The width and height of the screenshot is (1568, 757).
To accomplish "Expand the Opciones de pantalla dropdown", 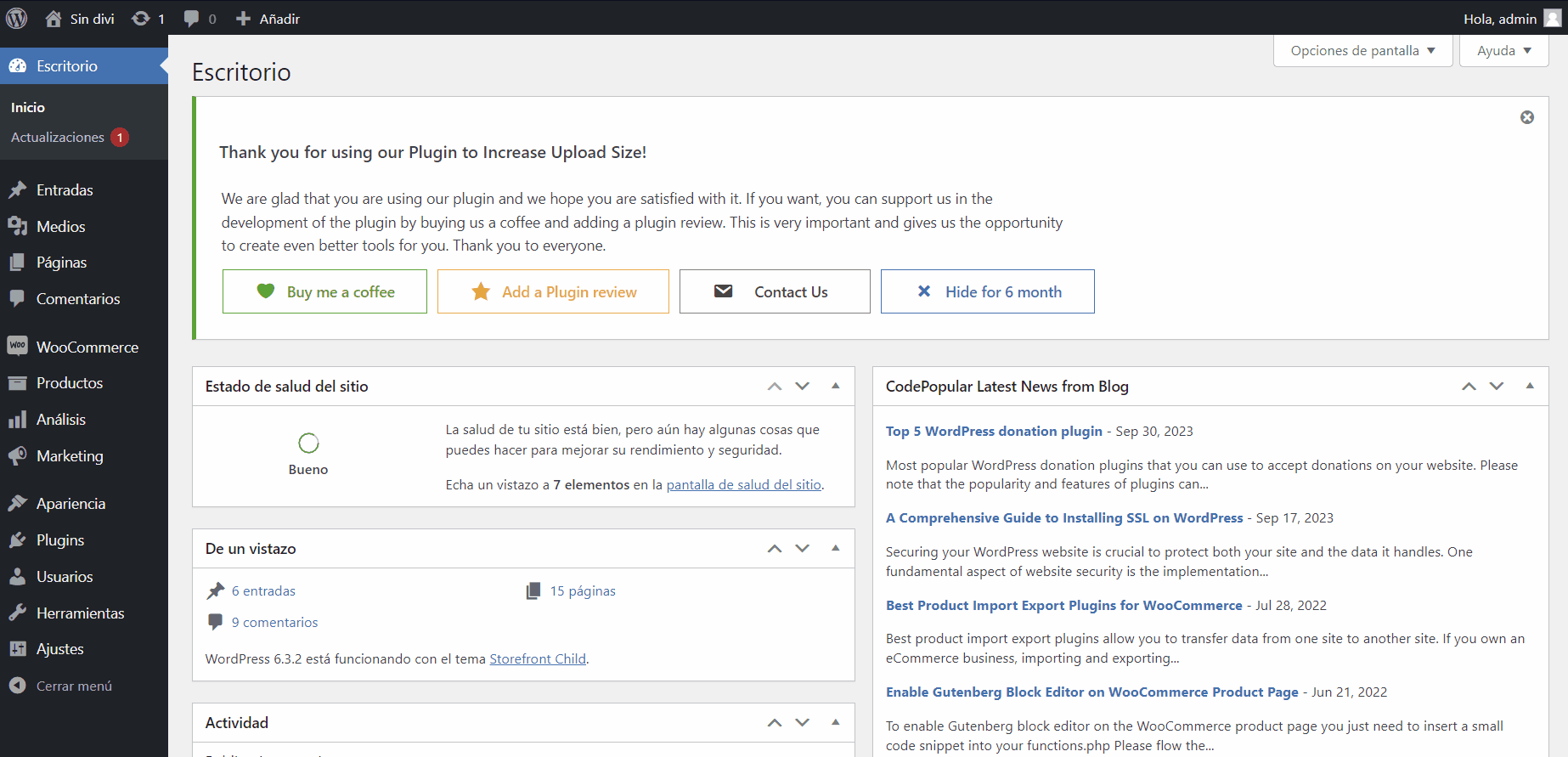I will click(x=1362, y=51).
